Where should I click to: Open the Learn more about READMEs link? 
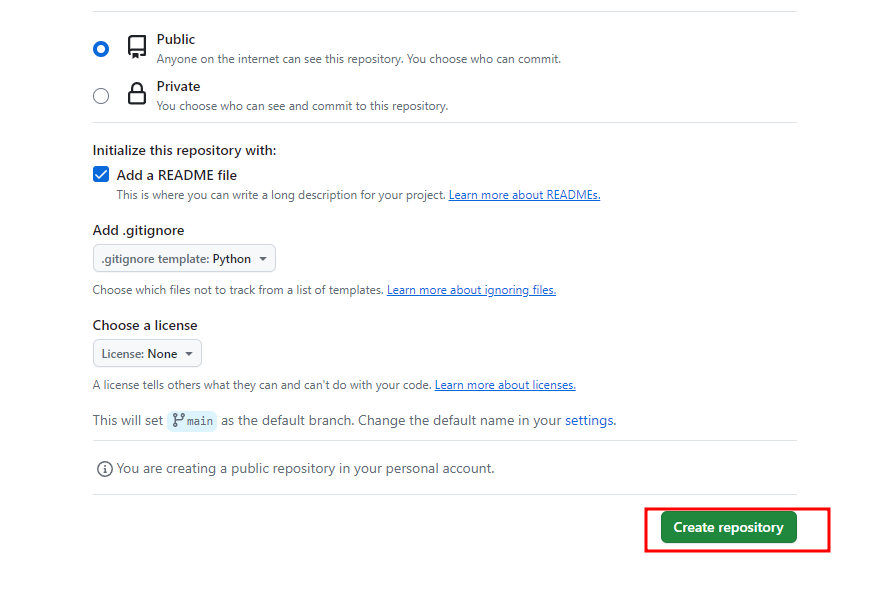click(x=524, y=195)
